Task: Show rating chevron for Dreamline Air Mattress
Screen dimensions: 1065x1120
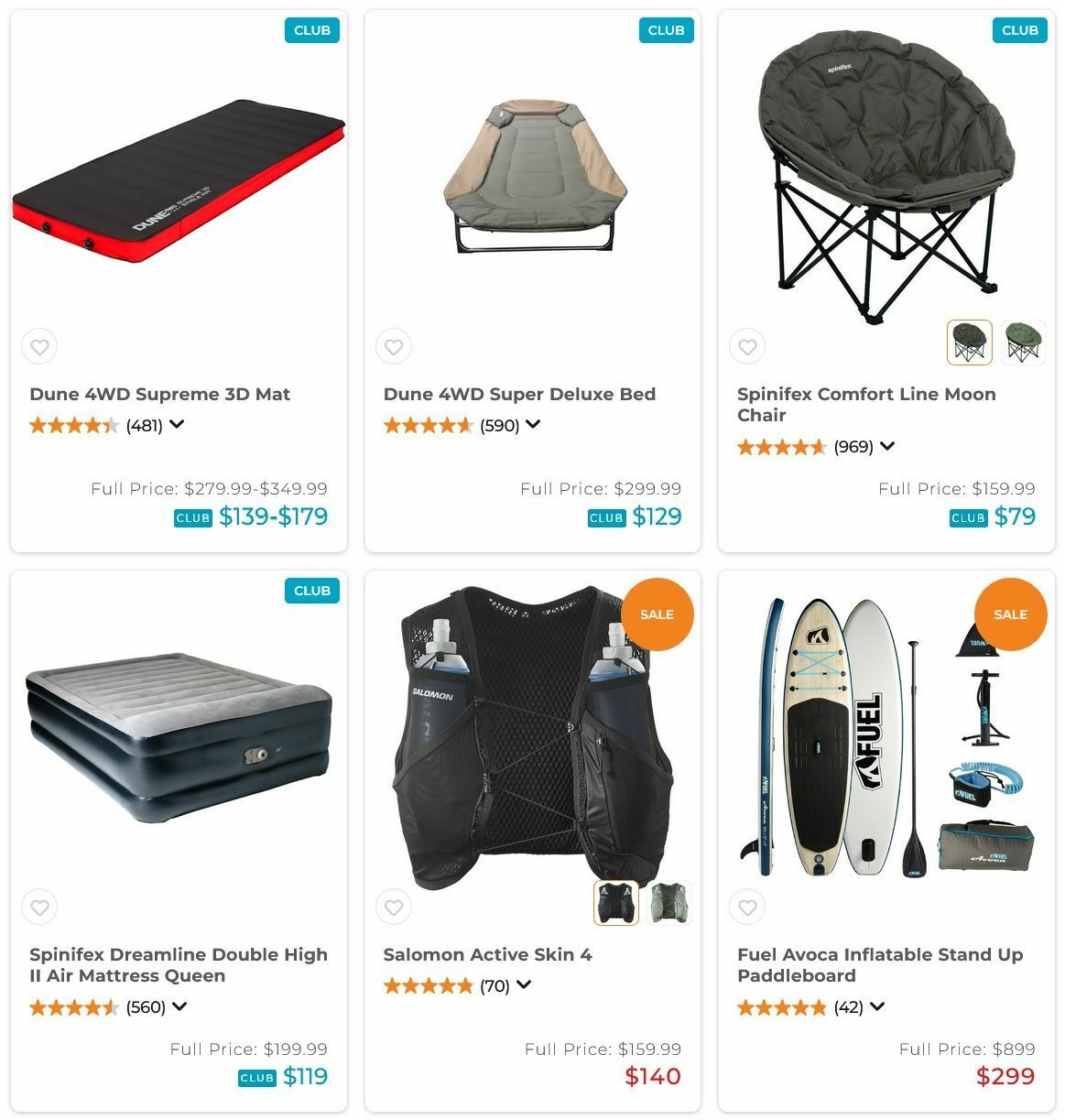Action: click(179, 1006)
